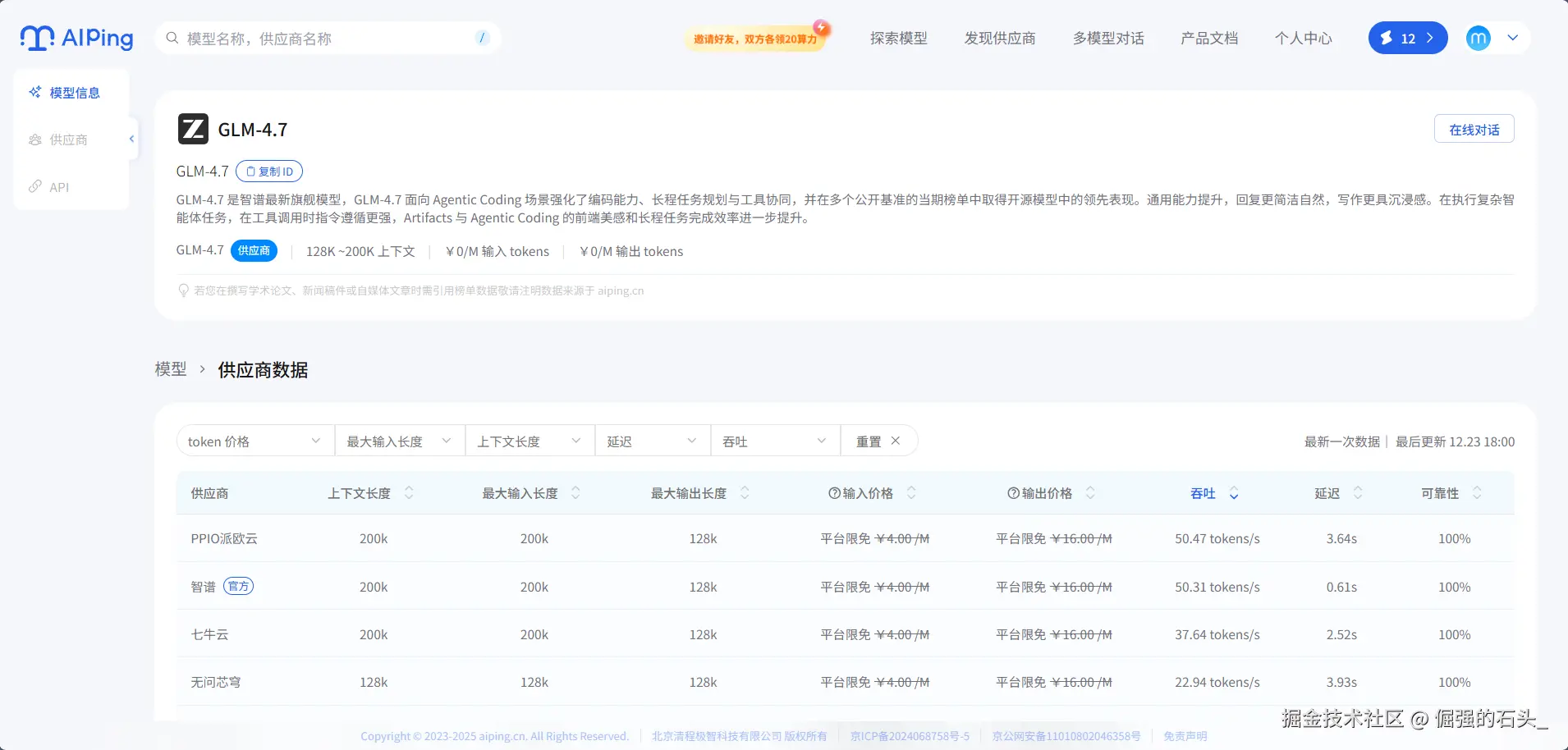Image resolution: width=1568 pixels, height=750 pixels.
Task: Click the ¥0/M 输出 tokens price text
Action: [x=631, y=251]
